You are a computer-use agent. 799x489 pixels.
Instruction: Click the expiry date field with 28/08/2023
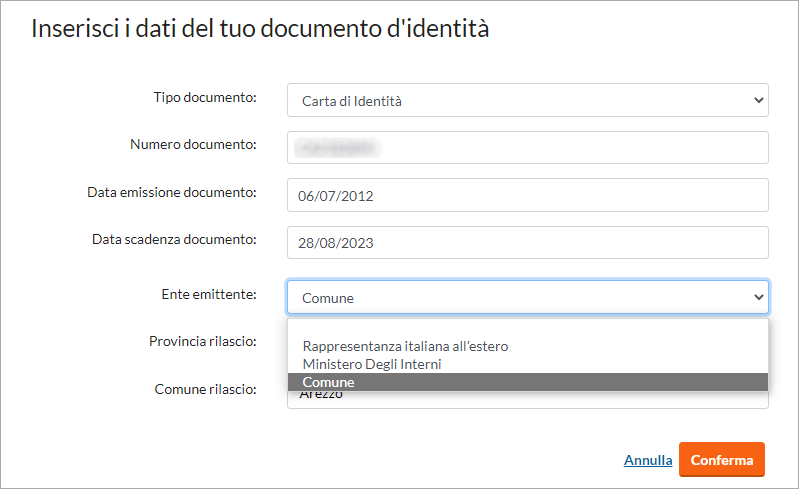[527, 242]
